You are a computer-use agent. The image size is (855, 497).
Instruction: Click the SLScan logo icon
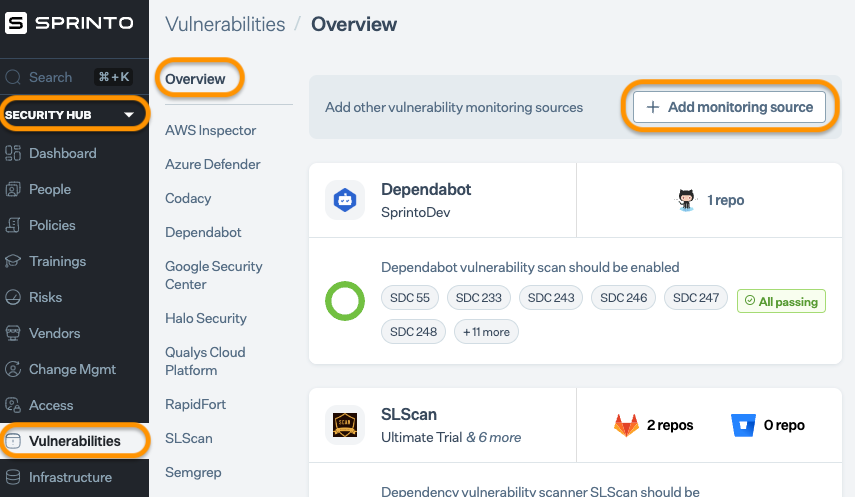(345, 425)
